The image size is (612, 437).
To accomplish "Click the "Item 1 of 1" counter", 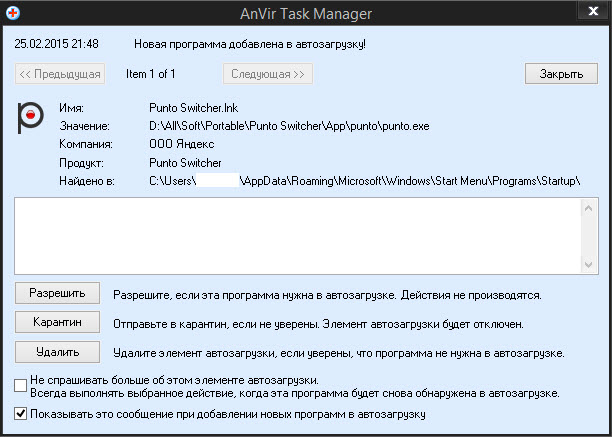I will (151, 74).
